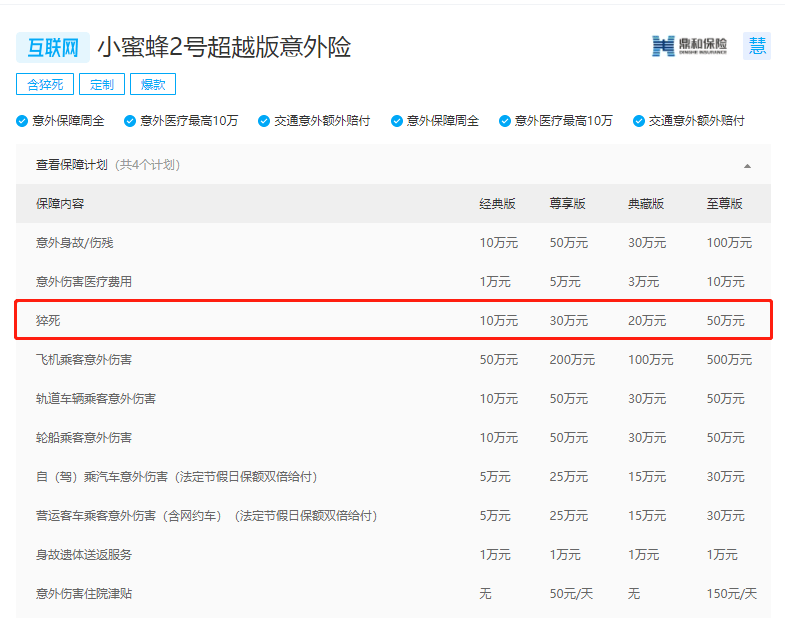Select the 尊享版 plan column header
Screen dimensions: 785x618
tap(567, 204)
